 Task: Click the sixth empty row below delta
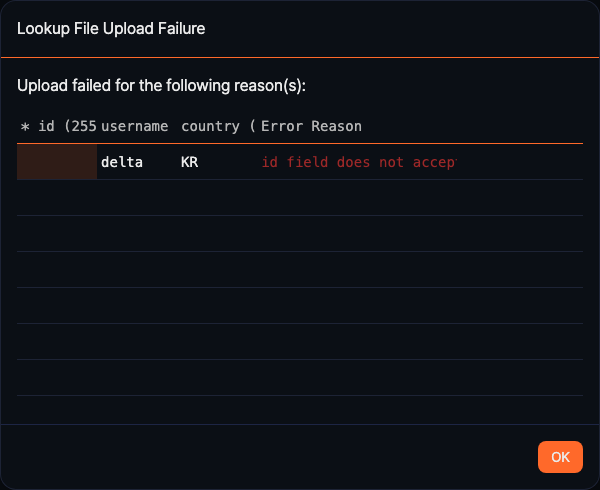coord(300,378)
